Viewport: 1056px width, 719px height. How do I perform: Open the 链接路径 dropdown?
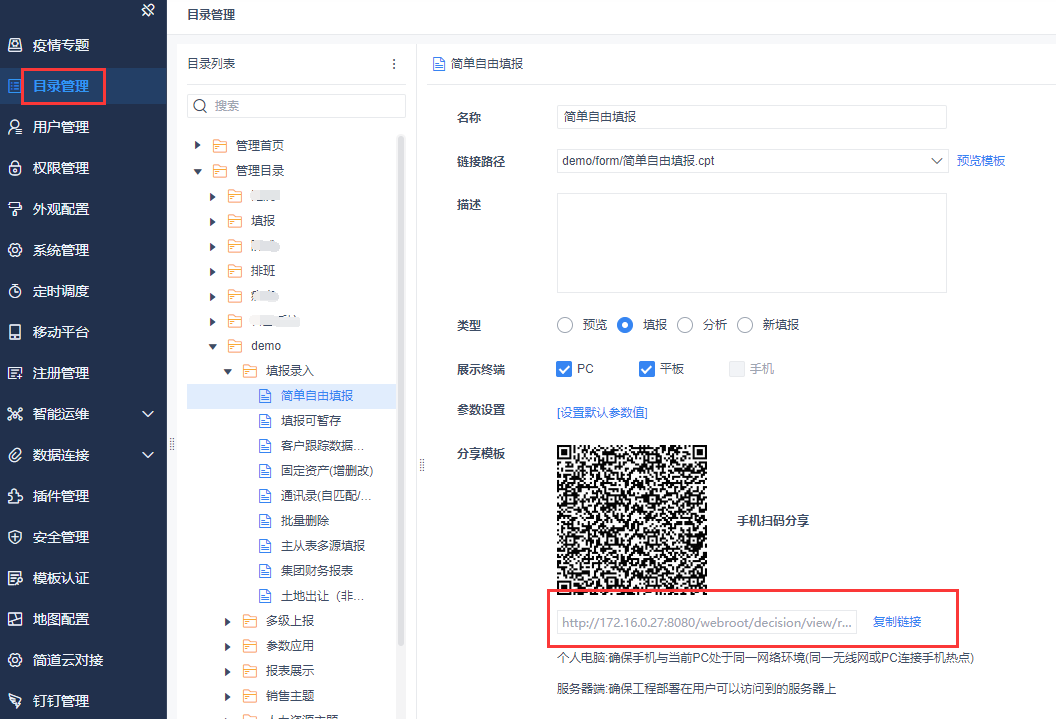(936, 161)
